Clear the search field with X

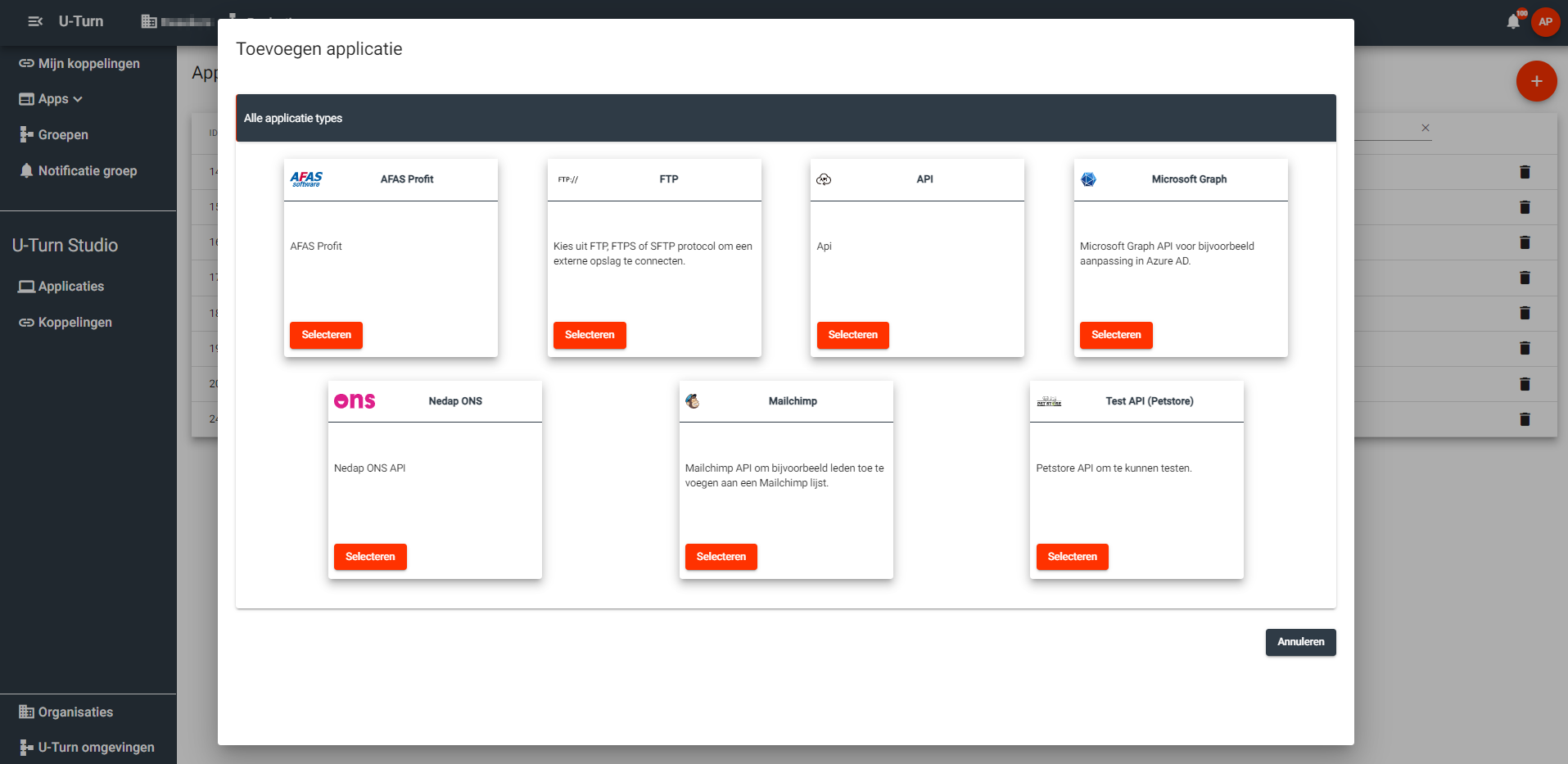point(1426,128)
